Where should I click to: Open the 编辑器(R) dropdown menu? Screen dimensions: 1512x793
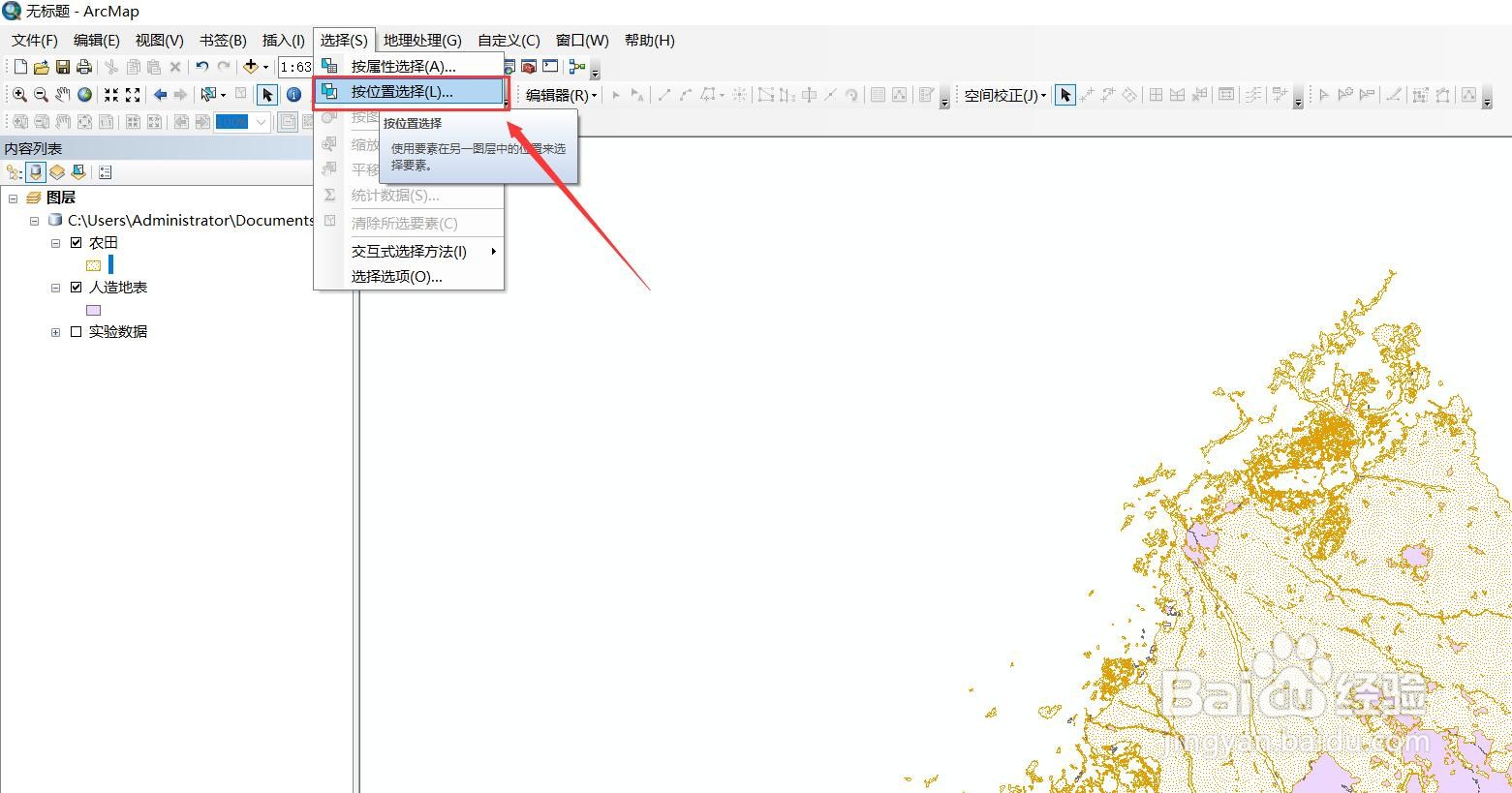561,95
